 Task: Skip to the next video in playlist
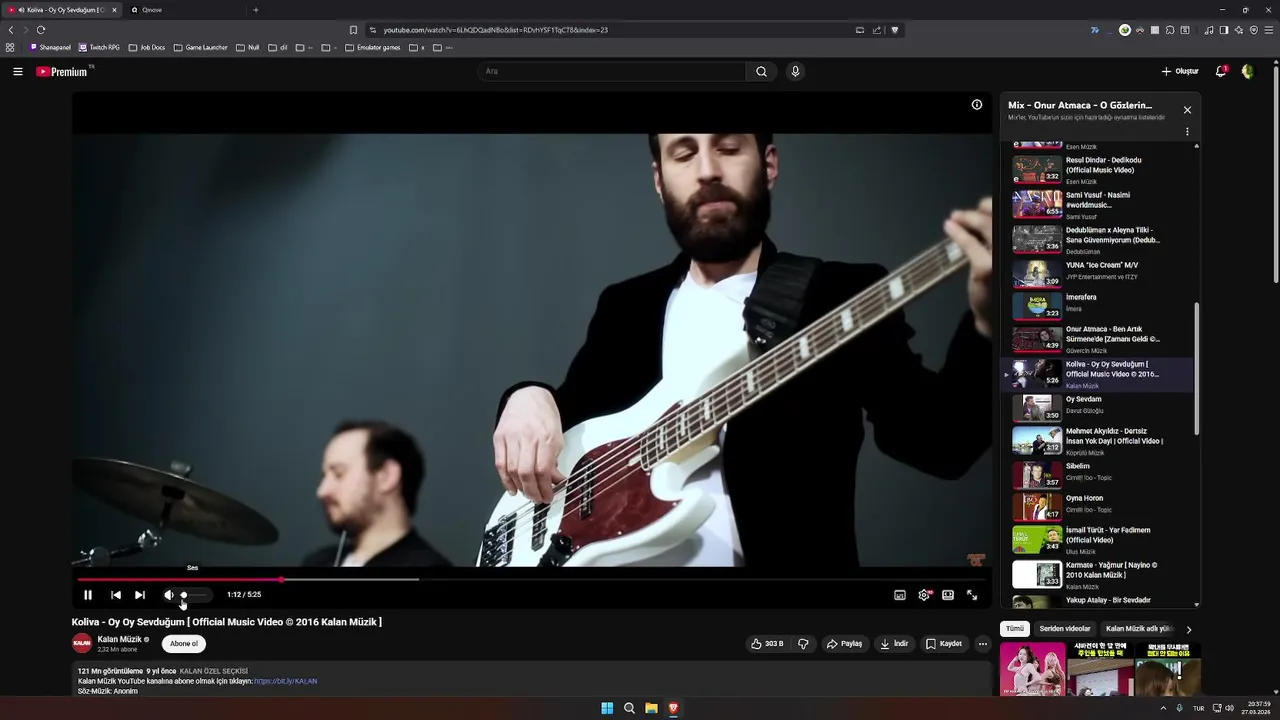pos(140,595)
